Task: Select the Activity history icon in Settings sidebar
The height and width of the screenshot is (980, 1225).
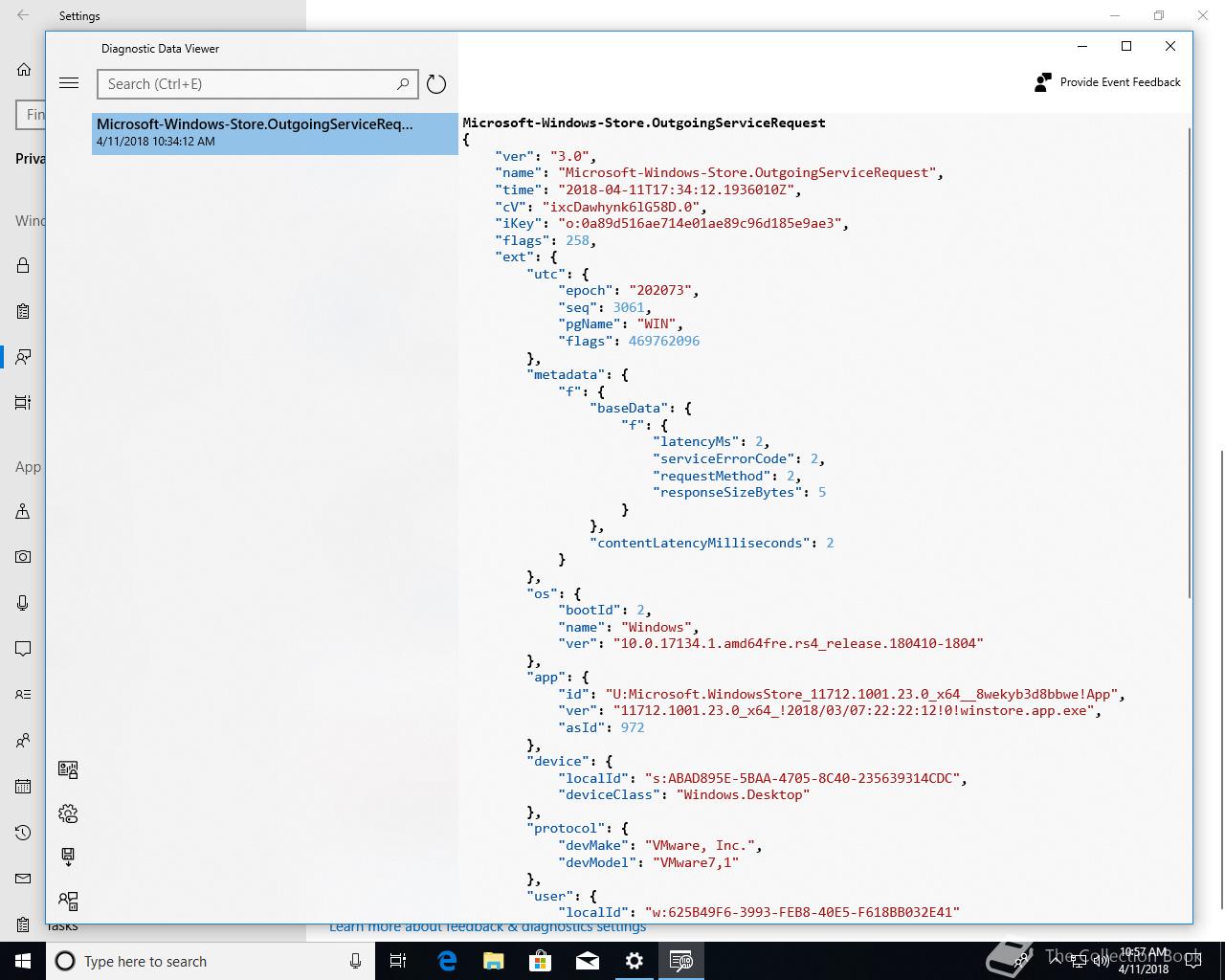Action: click(x=23, y=403)
